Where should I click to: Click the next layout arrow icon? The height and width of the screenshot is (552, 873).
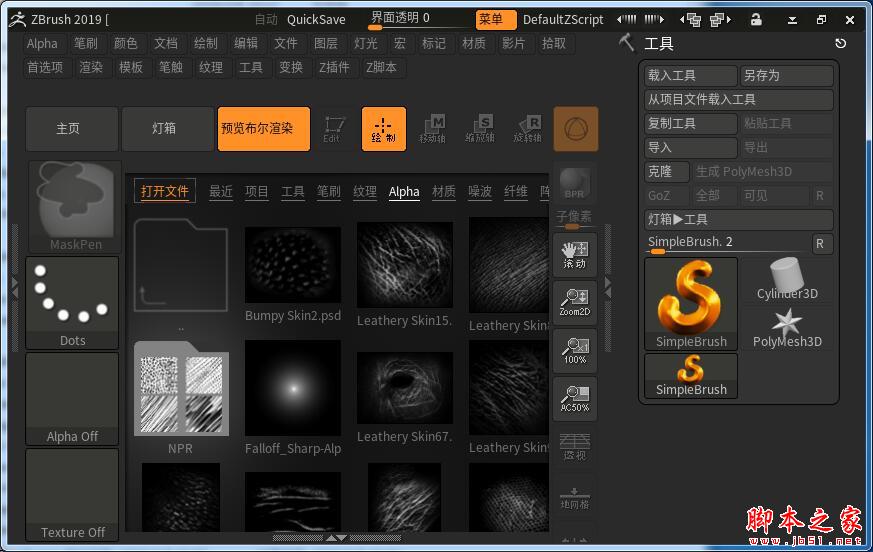[x=720, y=20]
